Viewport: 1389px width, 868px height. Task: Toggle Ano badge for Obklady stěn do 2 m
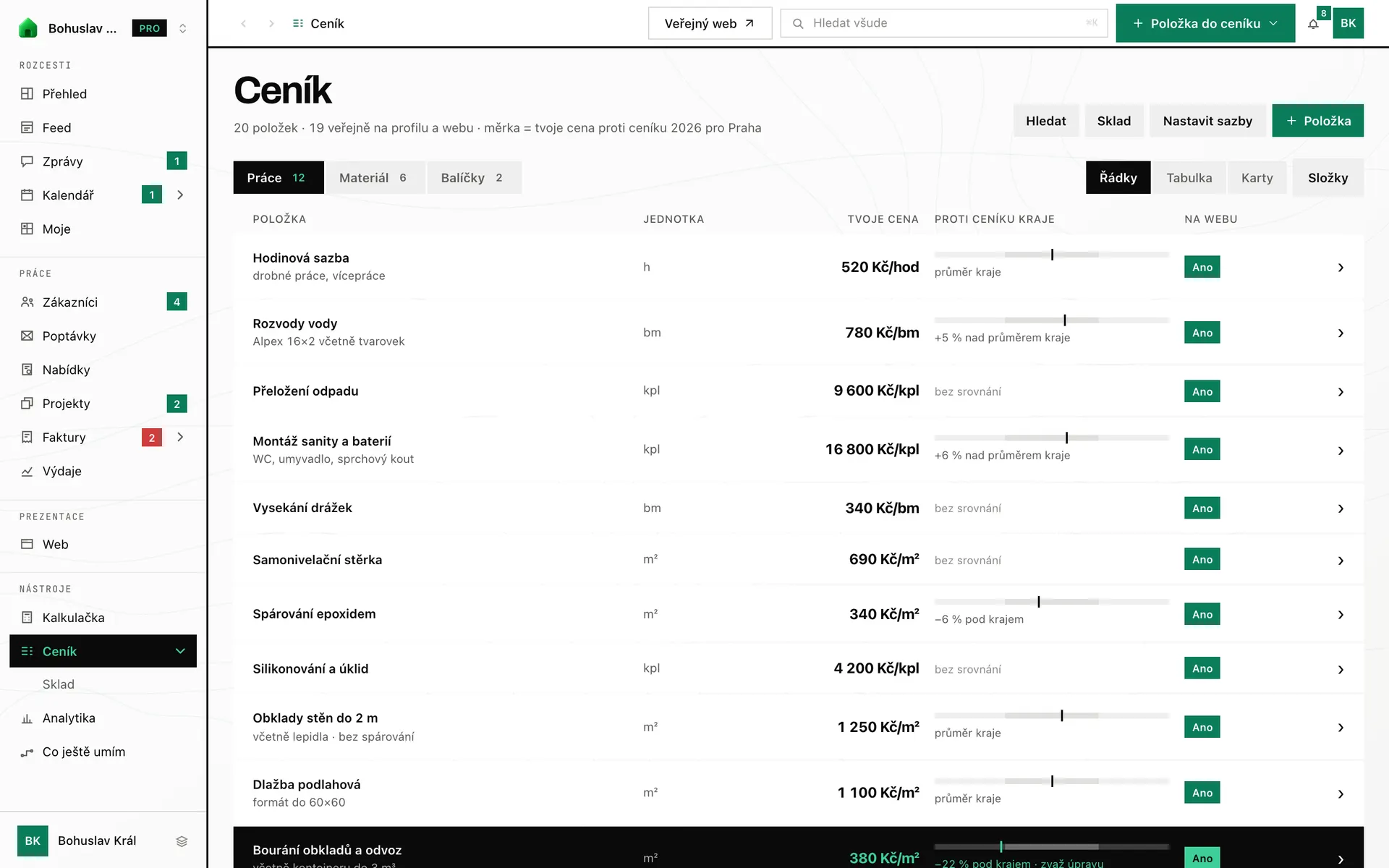1202,727
